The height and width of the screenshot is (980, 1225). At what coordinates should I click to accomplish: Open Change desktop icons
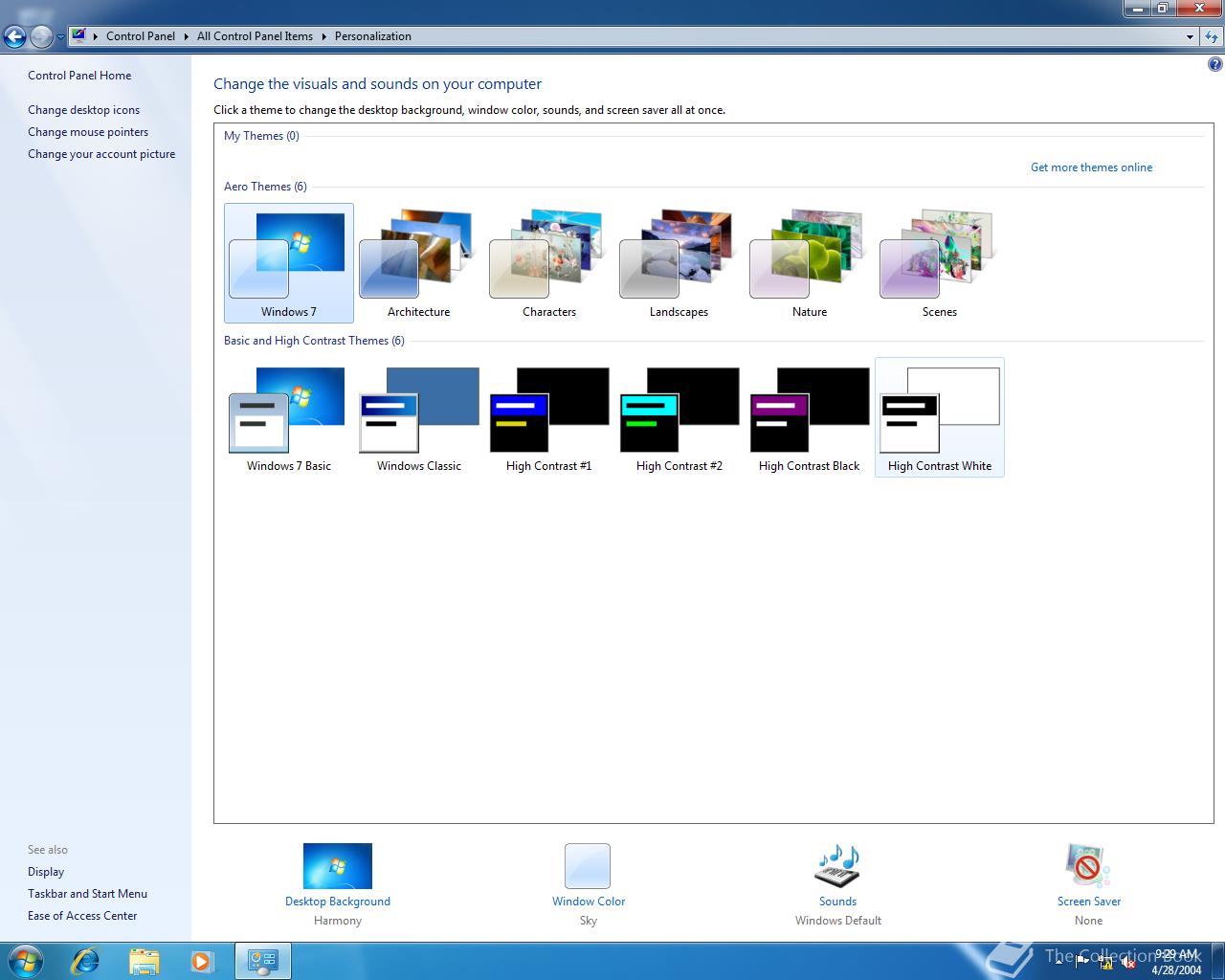click(x=83, y=110)
